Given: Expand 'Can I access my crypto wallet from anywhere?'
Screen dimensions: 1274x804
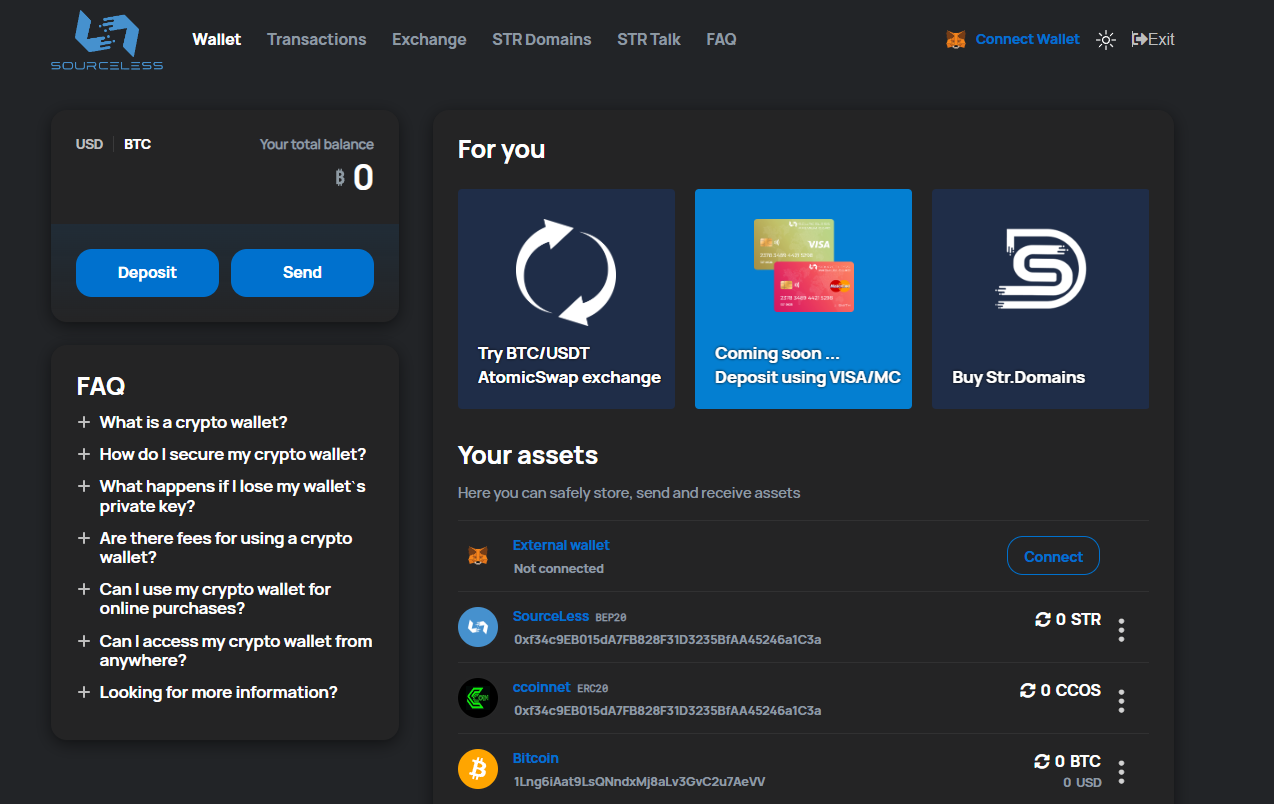Looking at the screenshot, I should tap(225, 651).
